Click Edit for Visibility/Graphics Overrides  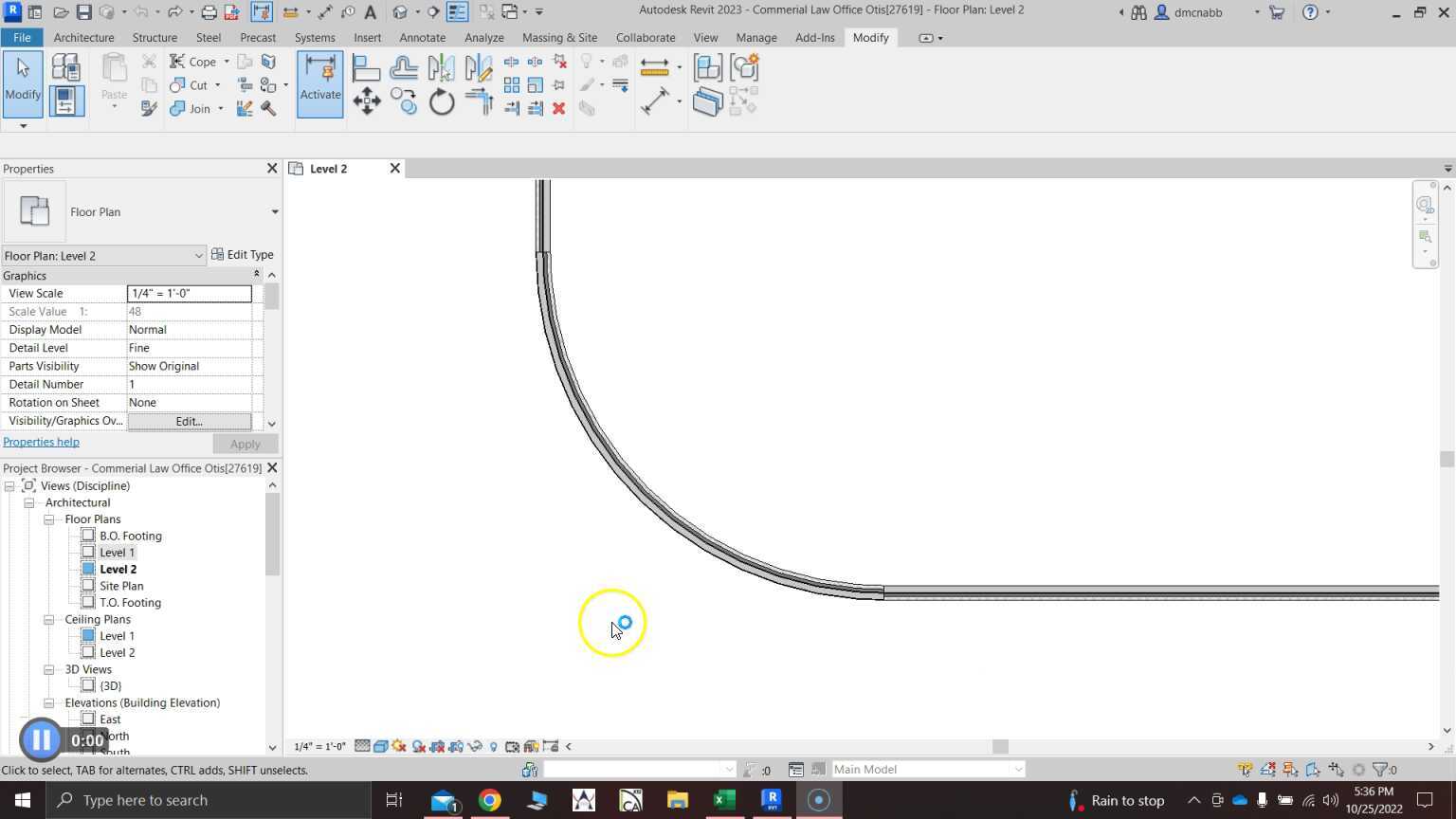tap(189, 421)
